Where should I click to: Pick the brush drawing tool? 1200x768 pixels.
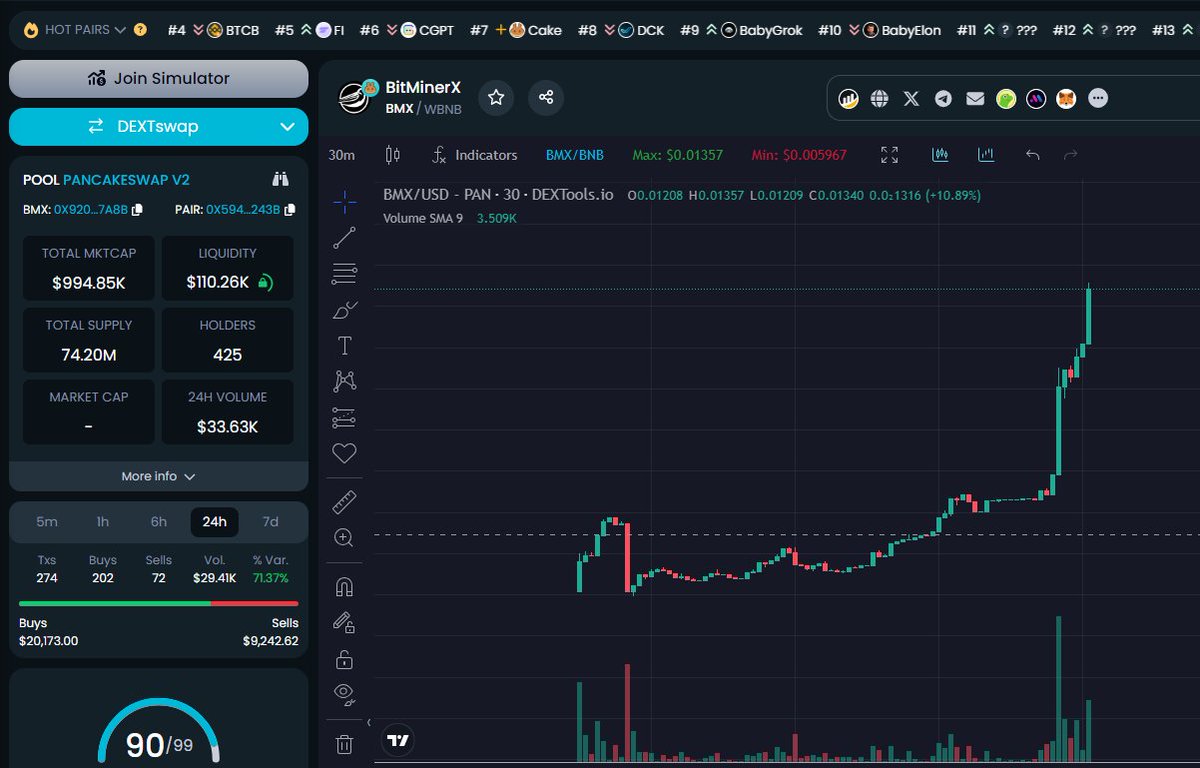point(344,309)
